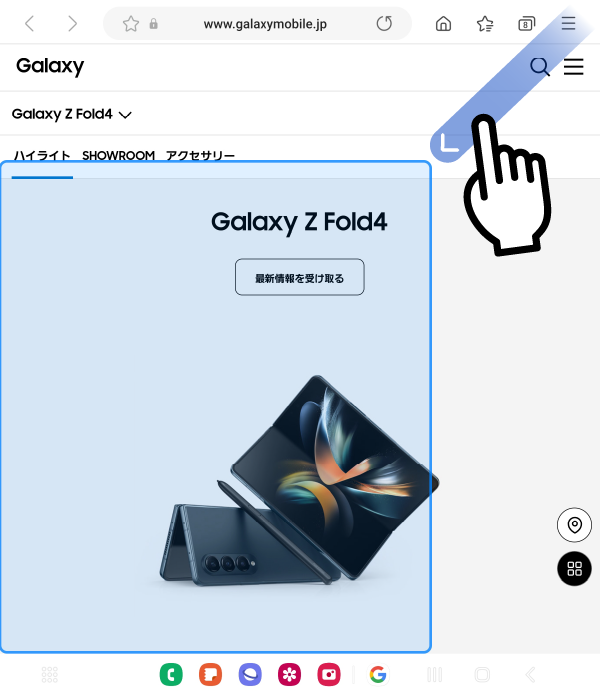Open the apps drawer grid icon
Screen dimensions: 600x696
point(50,675)
